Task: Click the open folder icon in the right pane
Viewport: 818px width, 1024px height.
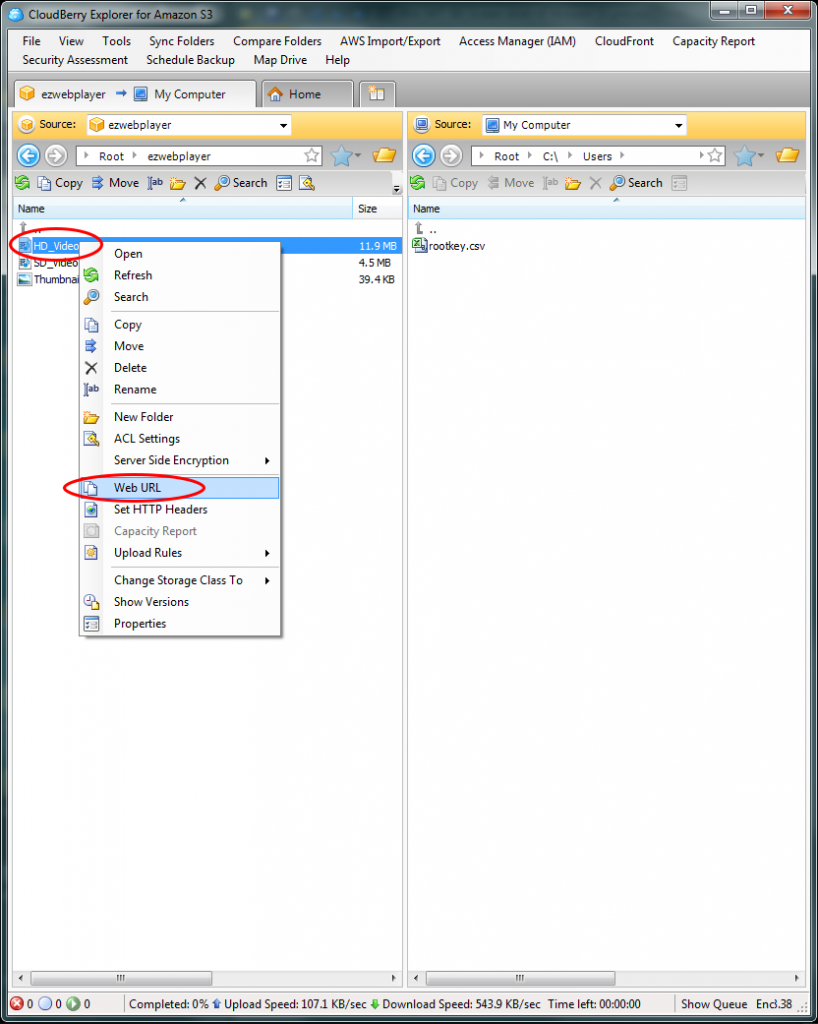Action: (787, 155)
